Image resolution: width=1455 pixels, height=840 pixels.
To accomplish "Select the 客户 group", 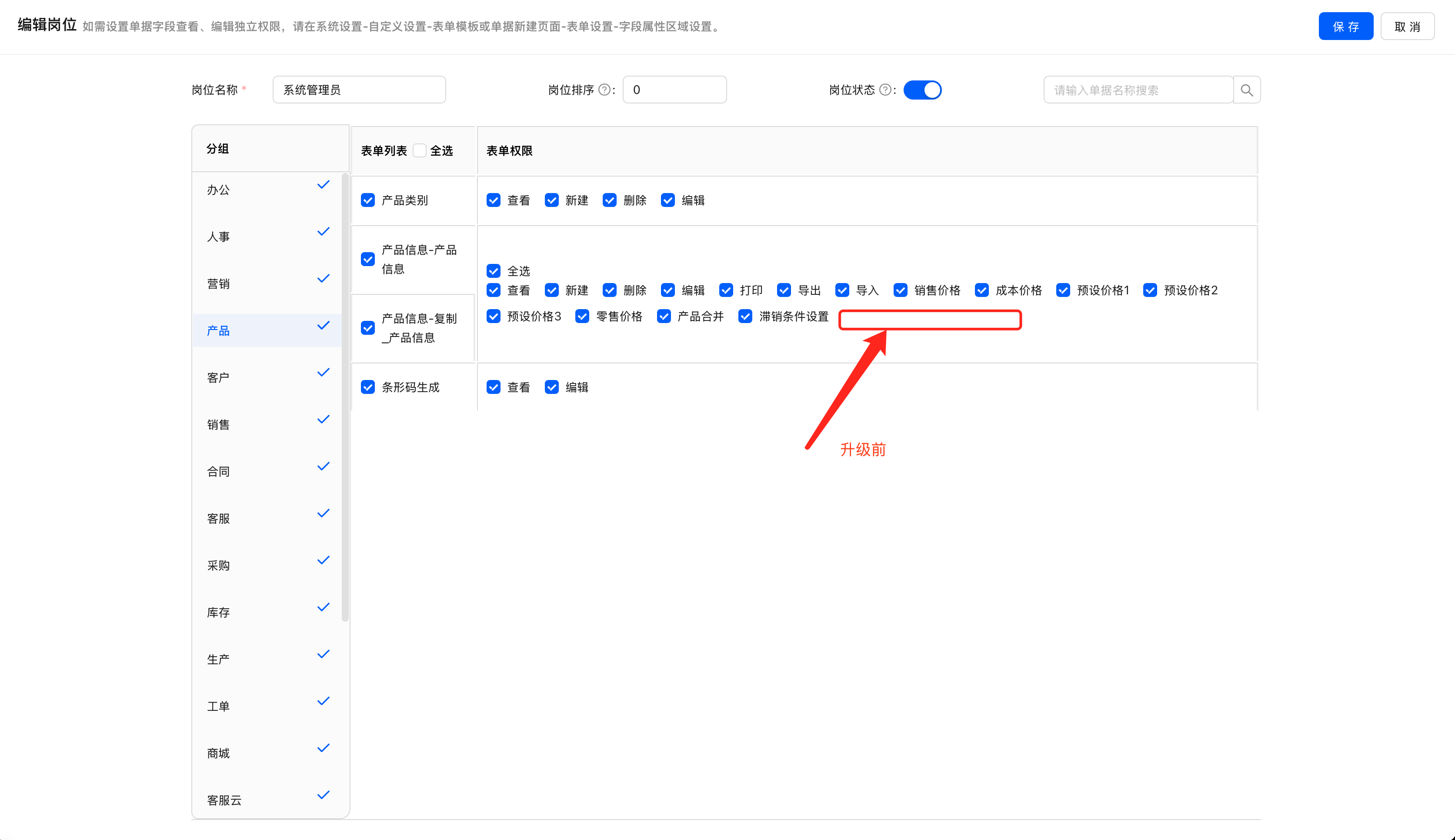I will click(x=267, y=378).
